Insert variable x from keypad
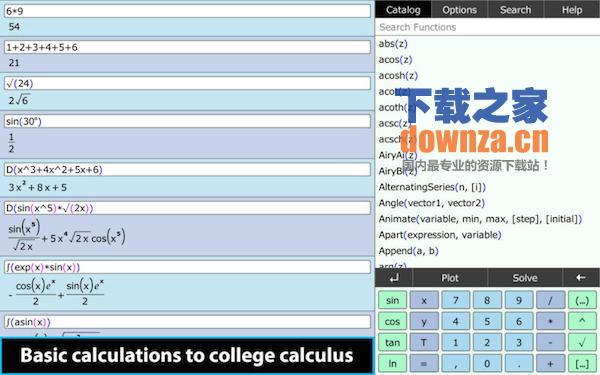 pyautogui.click(x=424, y=300)
